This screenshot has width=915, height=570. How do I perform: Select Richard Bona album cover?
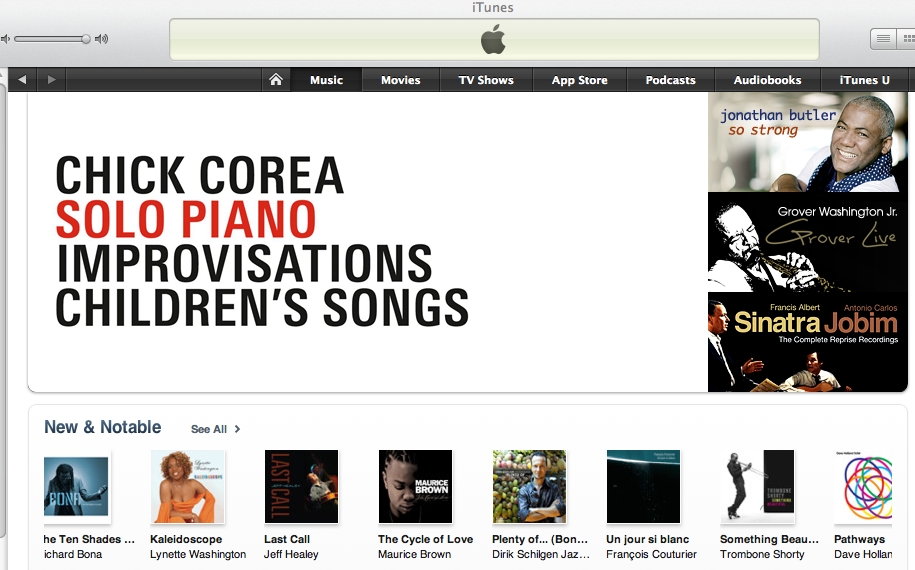tap(76, 487)
